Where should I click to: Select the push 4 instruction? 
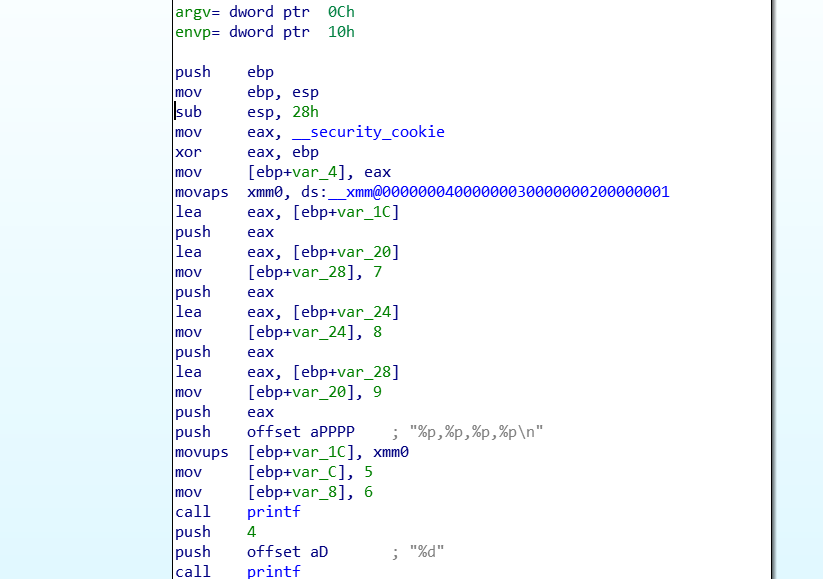tap(216, 532)
